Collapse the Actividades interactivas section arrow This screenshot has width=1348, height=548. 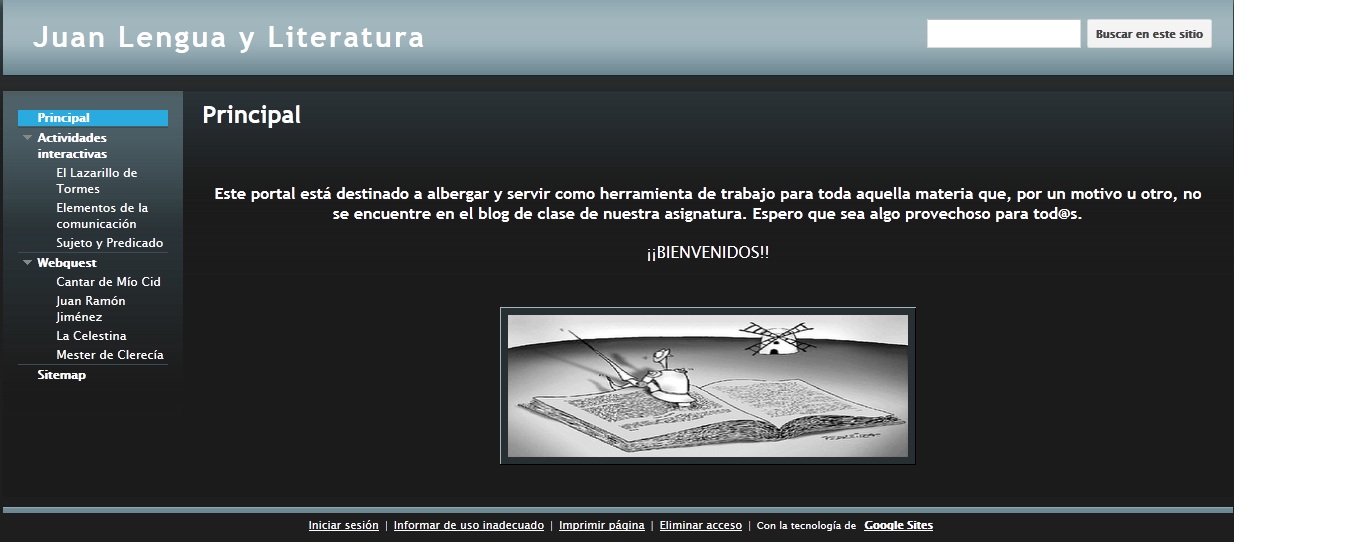point(28,138)
